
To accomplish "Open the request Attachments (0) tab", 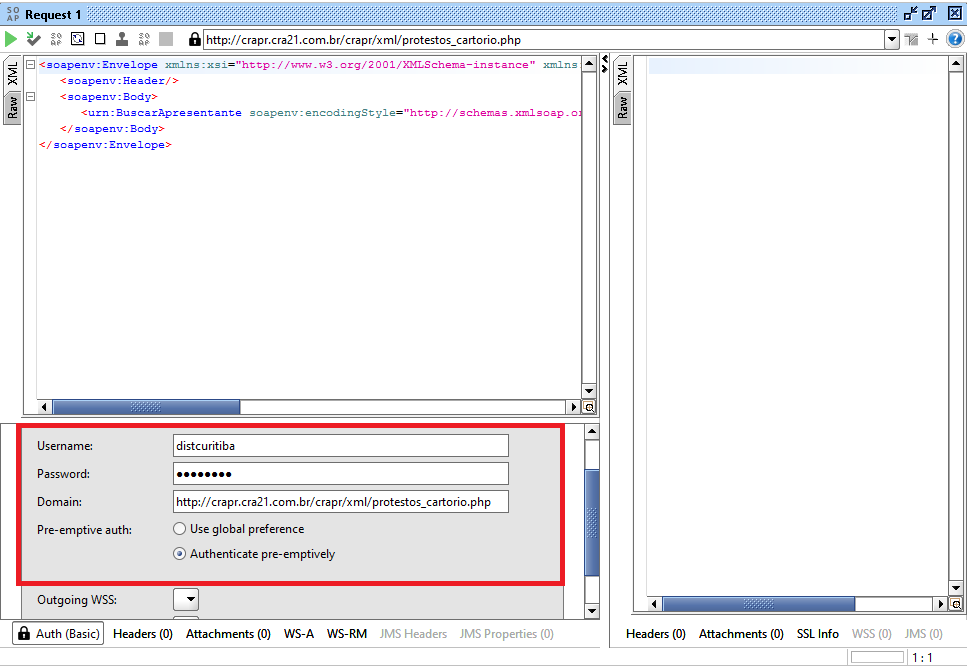I will coord(228,634).
